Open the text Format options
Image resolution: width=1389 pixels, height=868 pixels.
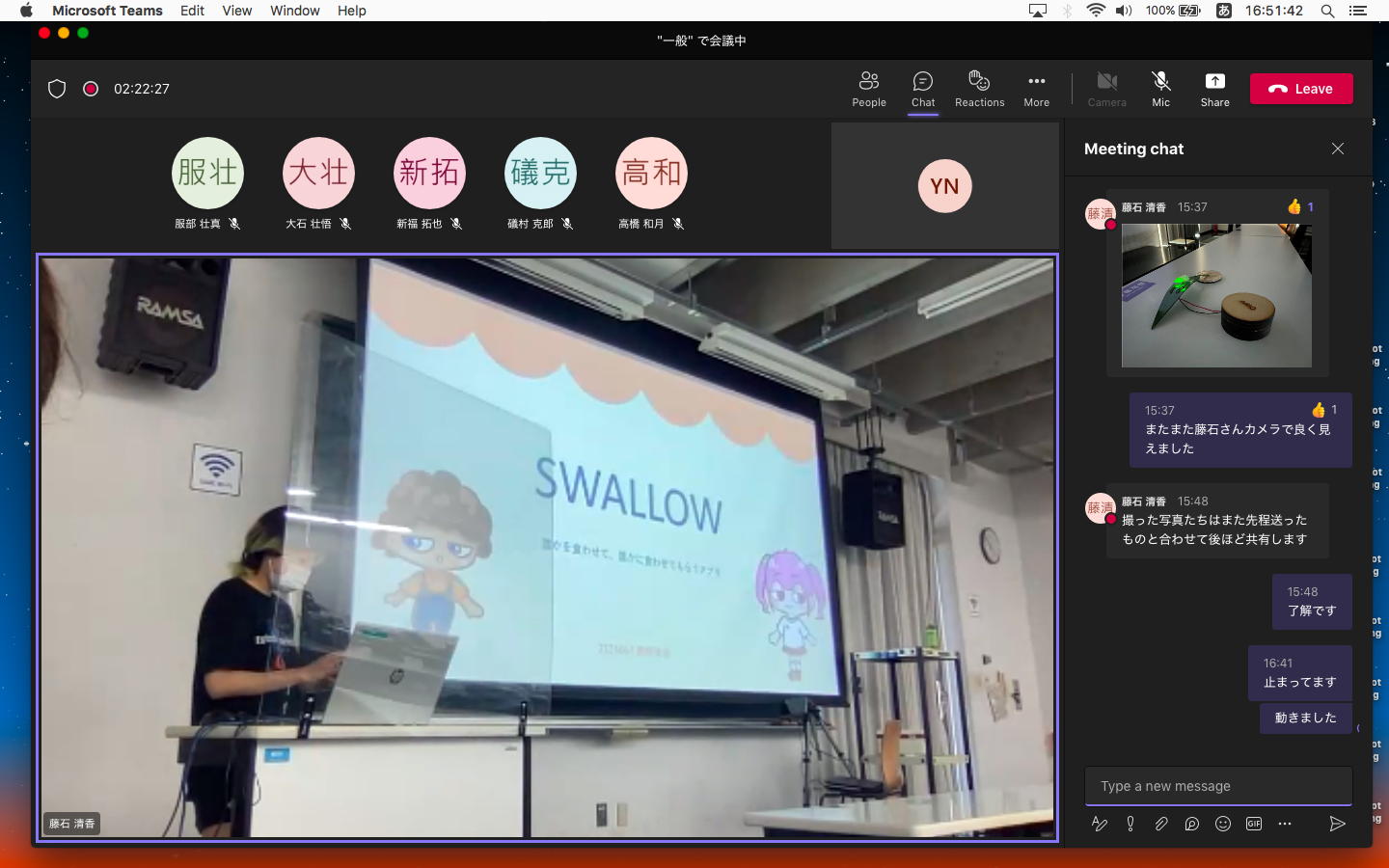pos(1099,824)
